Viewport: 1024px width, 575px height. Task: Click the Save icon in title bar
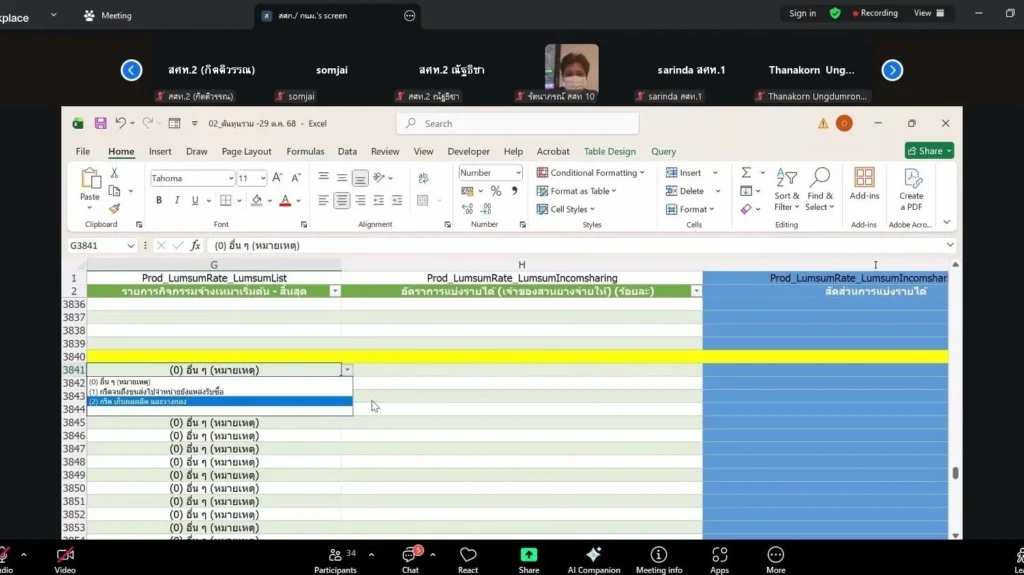[100, 123]
